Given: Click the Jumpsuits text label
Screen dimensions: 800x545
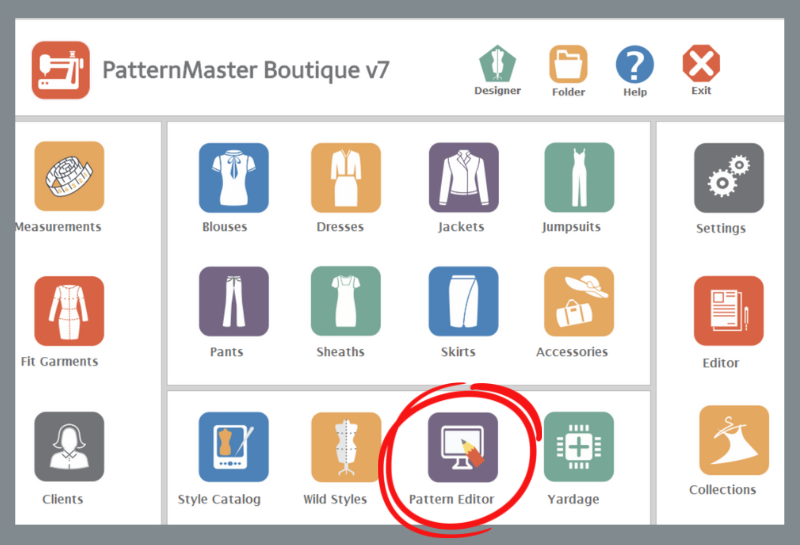Looking at the screenshot, I should [571, 227].
